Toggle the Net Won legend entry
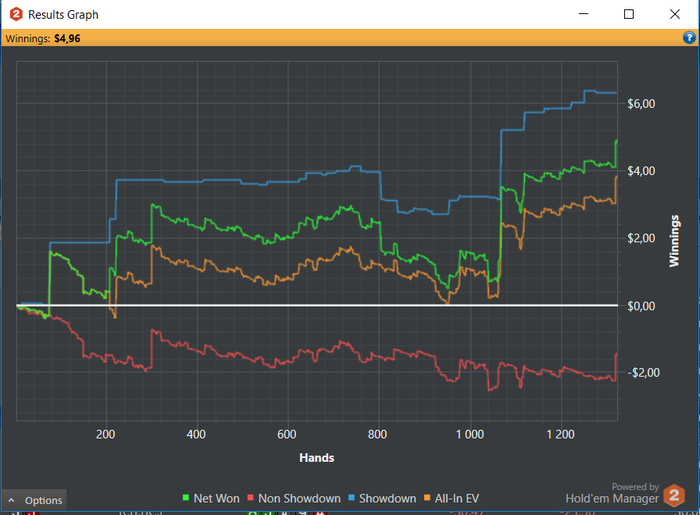Viewport: 700px width, 515px height. (x=211, y=498)
